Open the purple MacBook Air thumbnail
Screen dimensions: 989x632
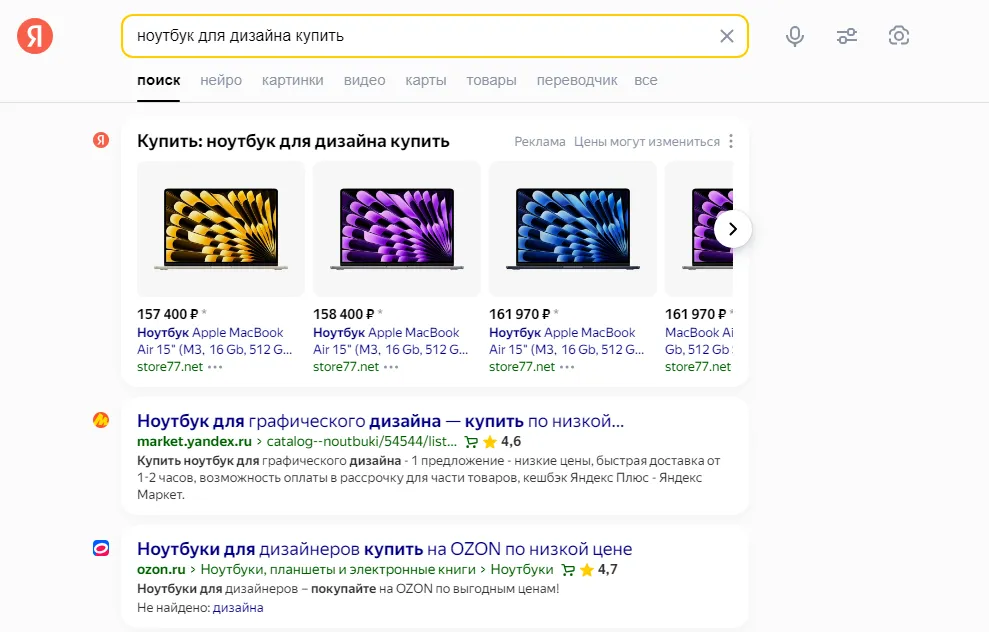(x=397, y=229)
